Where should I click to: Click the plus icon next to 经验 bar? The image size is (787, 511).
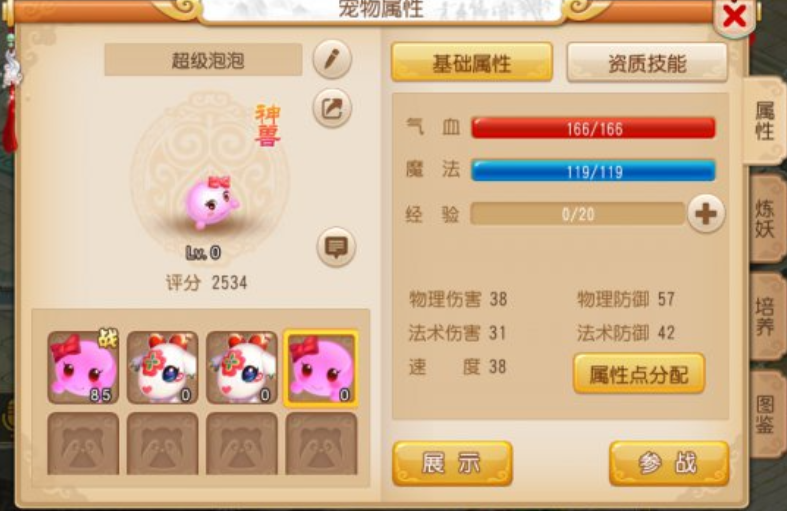[x=706, y=214]
